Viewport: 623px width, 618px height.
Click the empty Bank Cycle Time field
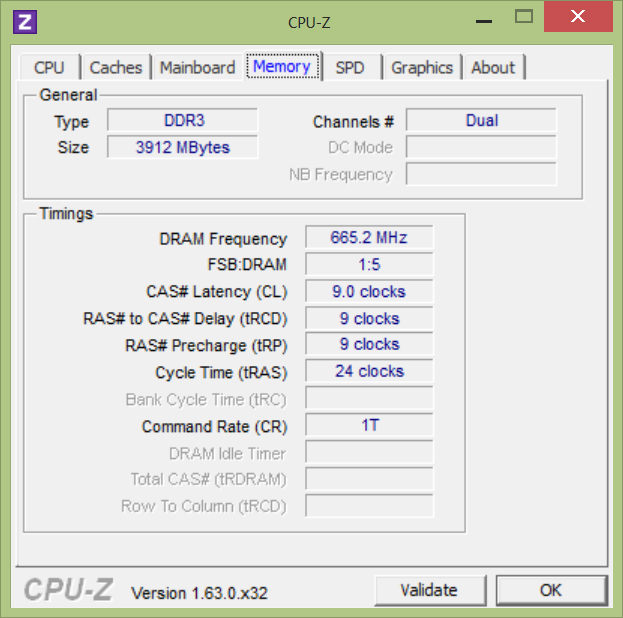(x=369, y=398)
